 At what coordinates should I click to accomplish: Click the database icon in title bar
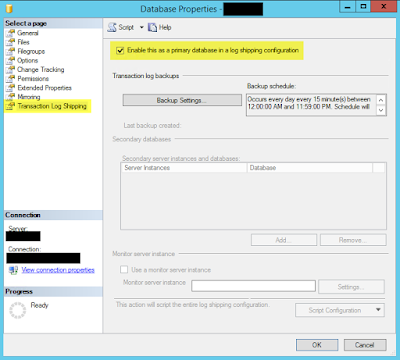tap(9, 8)
